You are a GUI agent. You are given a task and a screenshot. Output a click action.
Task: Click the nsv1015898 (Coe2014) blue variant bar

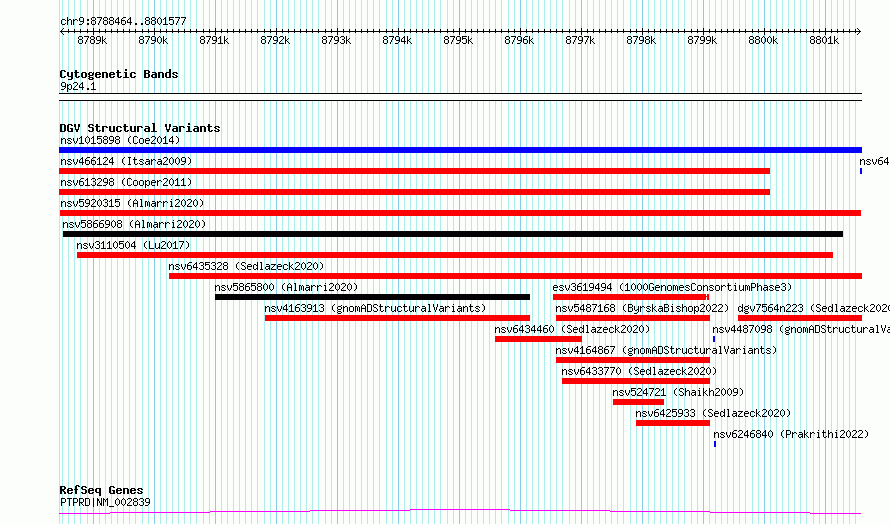(460, 150)
